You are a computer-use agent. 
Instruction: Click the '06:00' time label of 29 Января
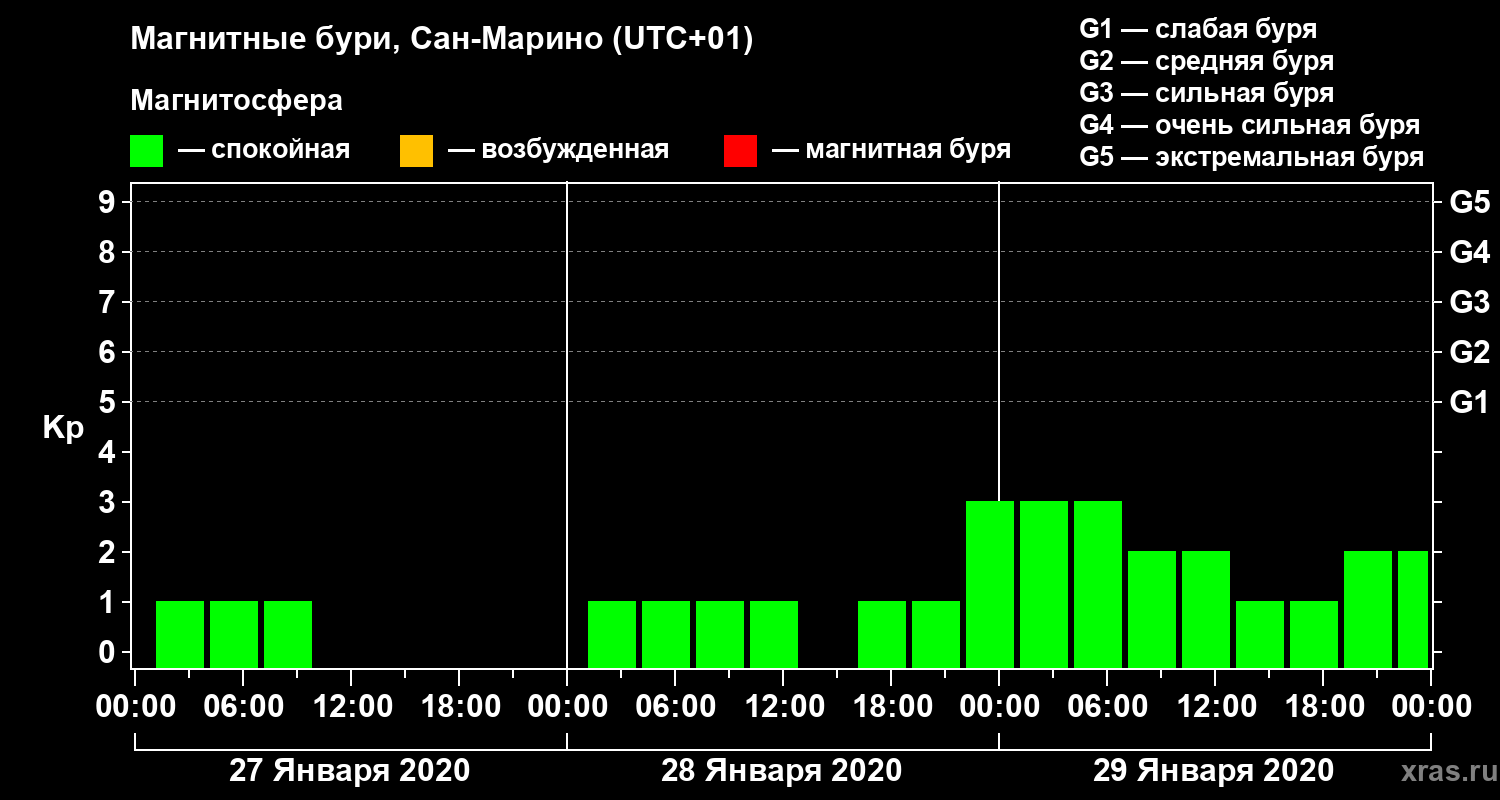pos(1107,707)
